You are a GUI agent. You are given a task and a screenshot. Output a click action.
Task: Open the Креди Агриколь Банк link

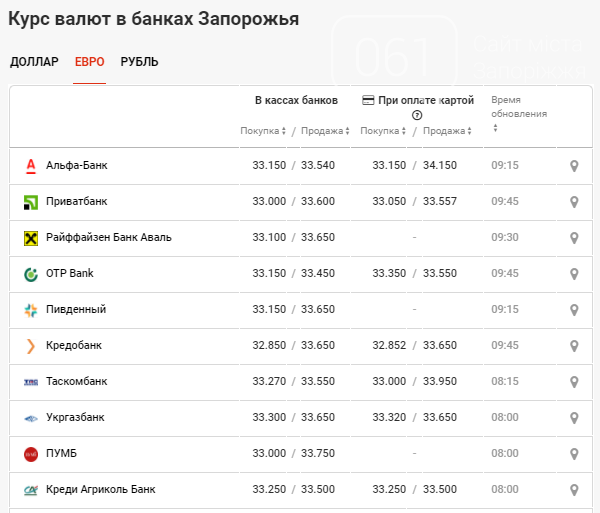(x=100, y=490)
